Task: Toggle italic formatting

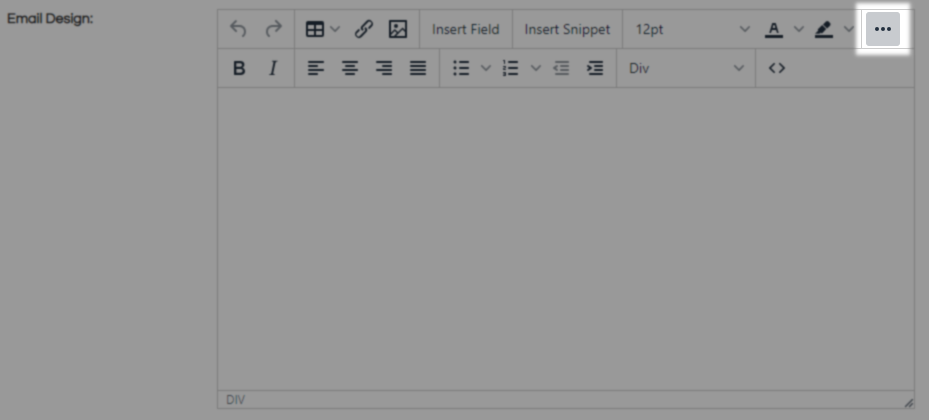Action: coord(271,68)
